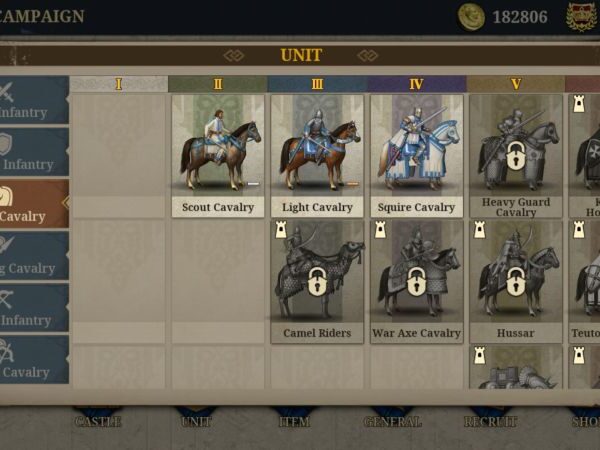Open the Squire Cavalry unit card

[x=416, y=156]
